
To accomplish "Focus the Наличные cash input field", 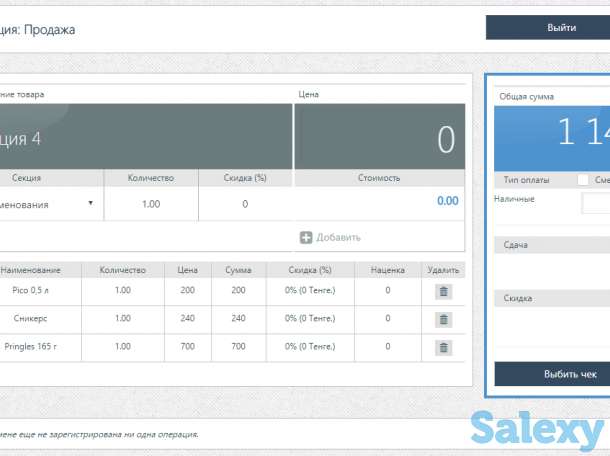I will click(x=596, y=204).
